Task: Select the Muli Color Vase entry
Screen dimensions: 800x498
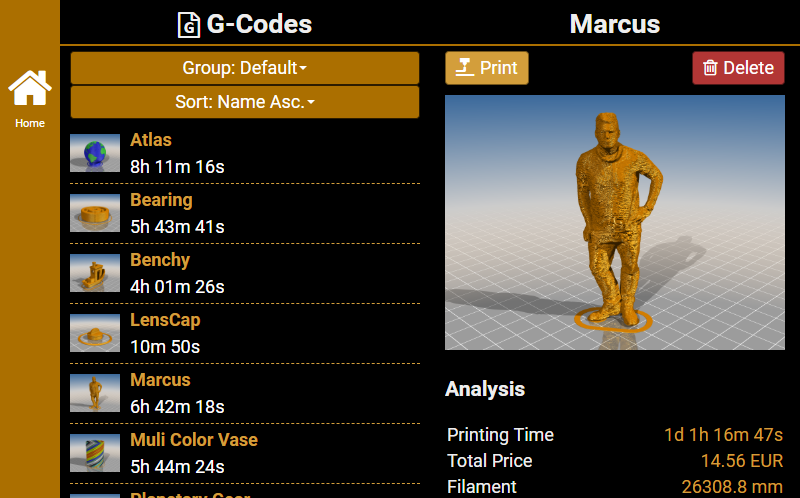Action: coord(194,440)
